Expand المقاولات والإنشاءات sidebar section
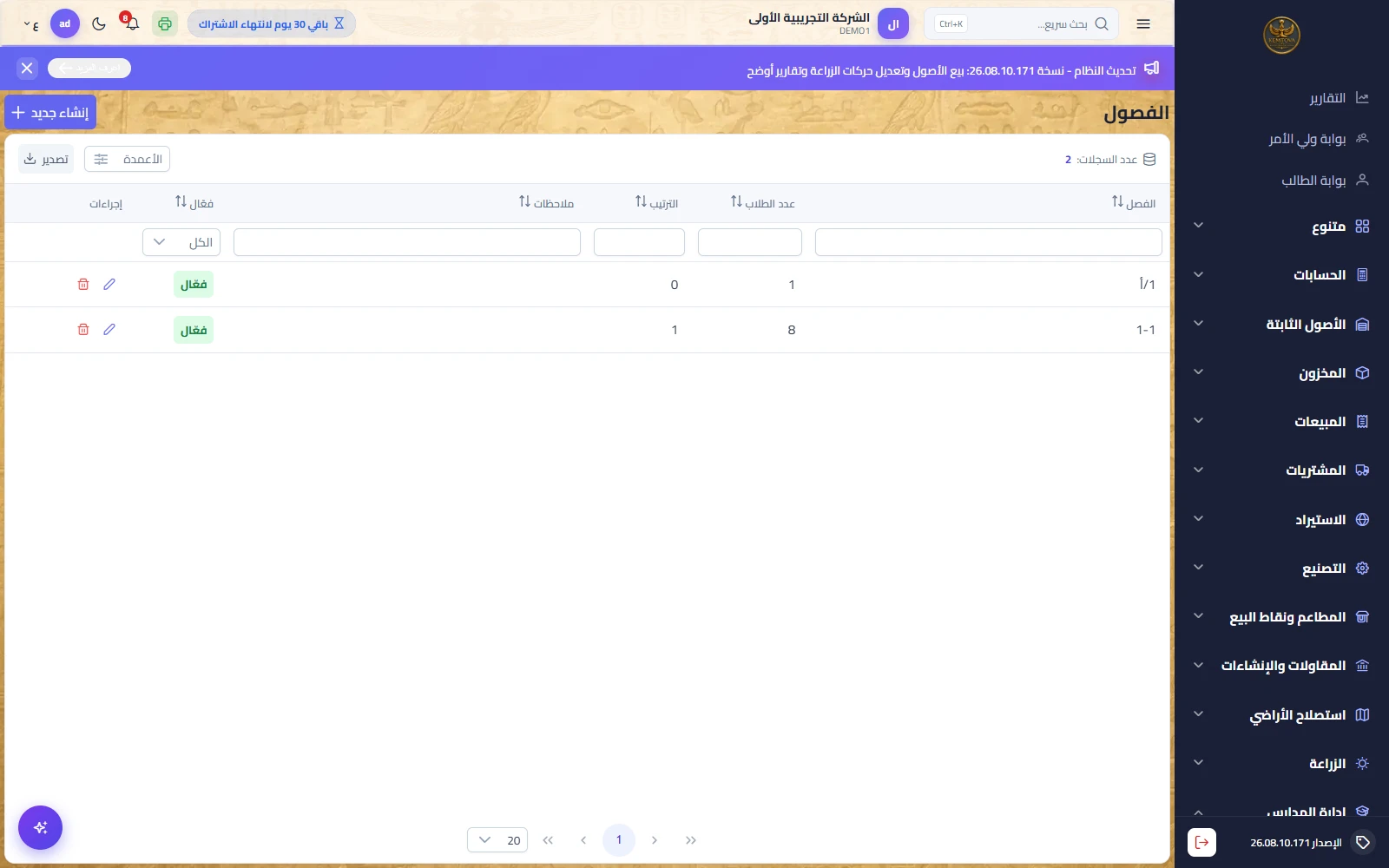This screenshot has height=868, width=1389. click(1281, 666)
